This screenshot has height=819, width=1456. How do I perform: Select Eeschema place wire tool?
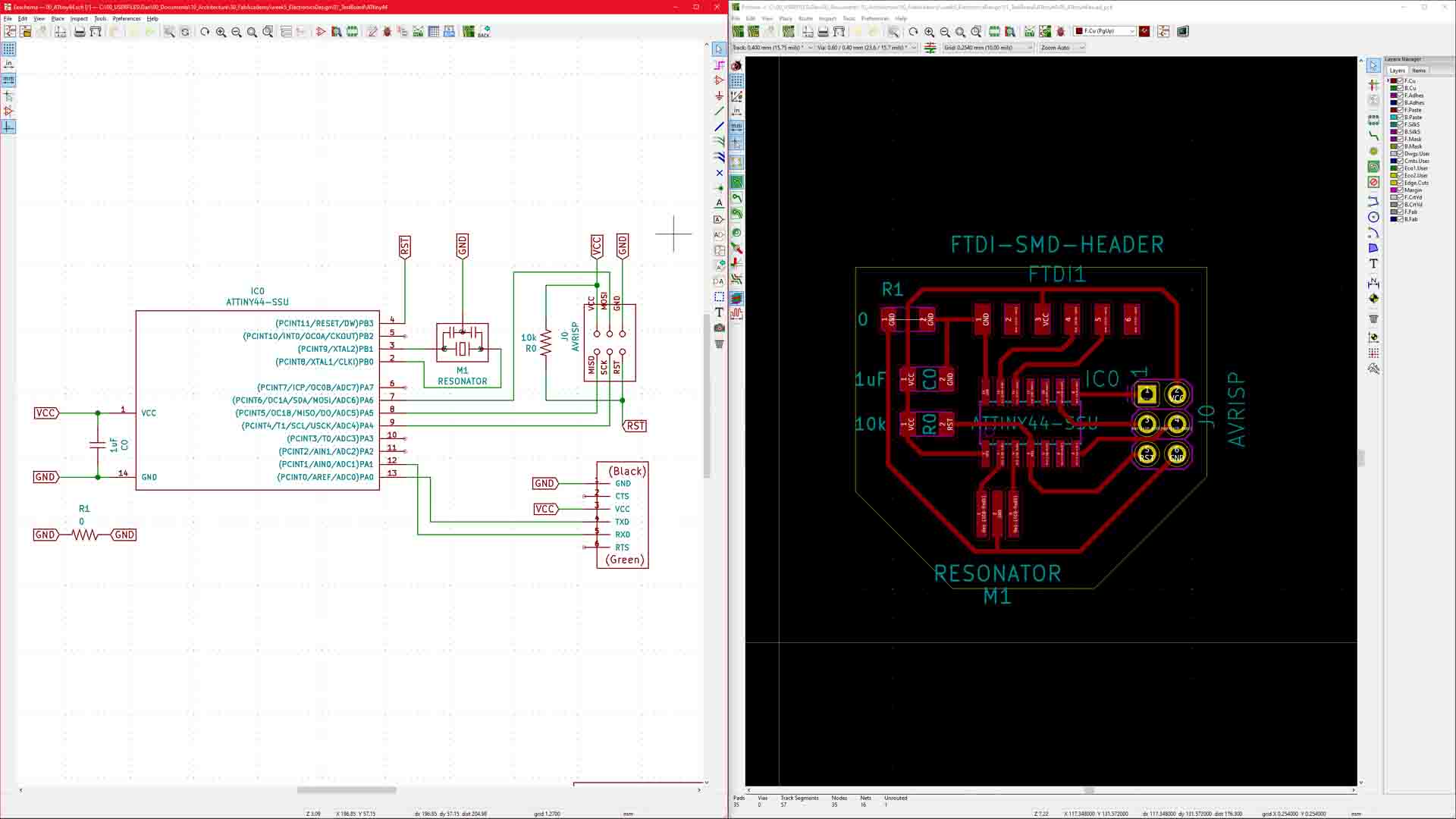[x=719, y=111]
